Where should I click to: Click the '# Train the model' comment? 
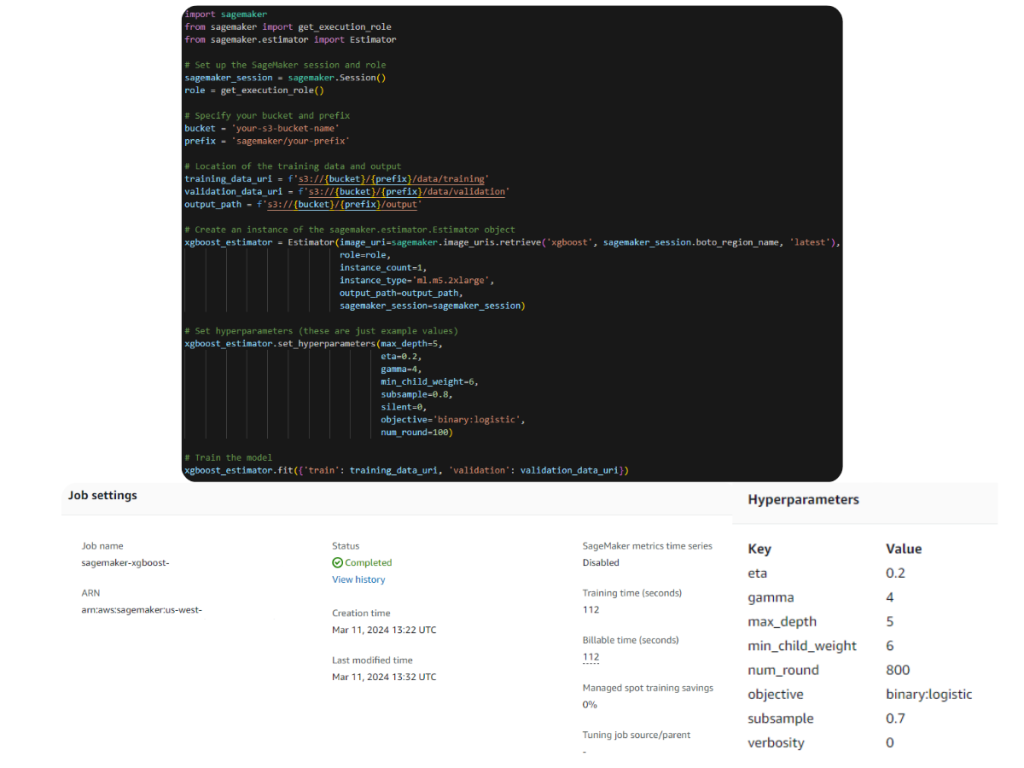pos(228,458)
